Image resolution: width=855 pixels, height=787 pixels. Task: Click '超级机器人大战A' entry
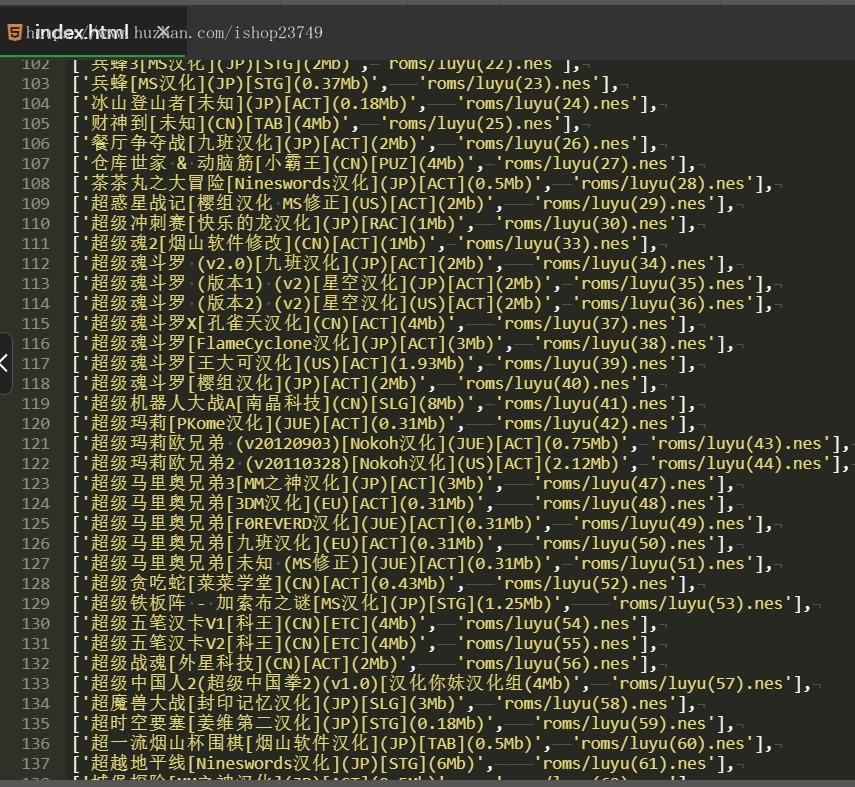point(162,404)
